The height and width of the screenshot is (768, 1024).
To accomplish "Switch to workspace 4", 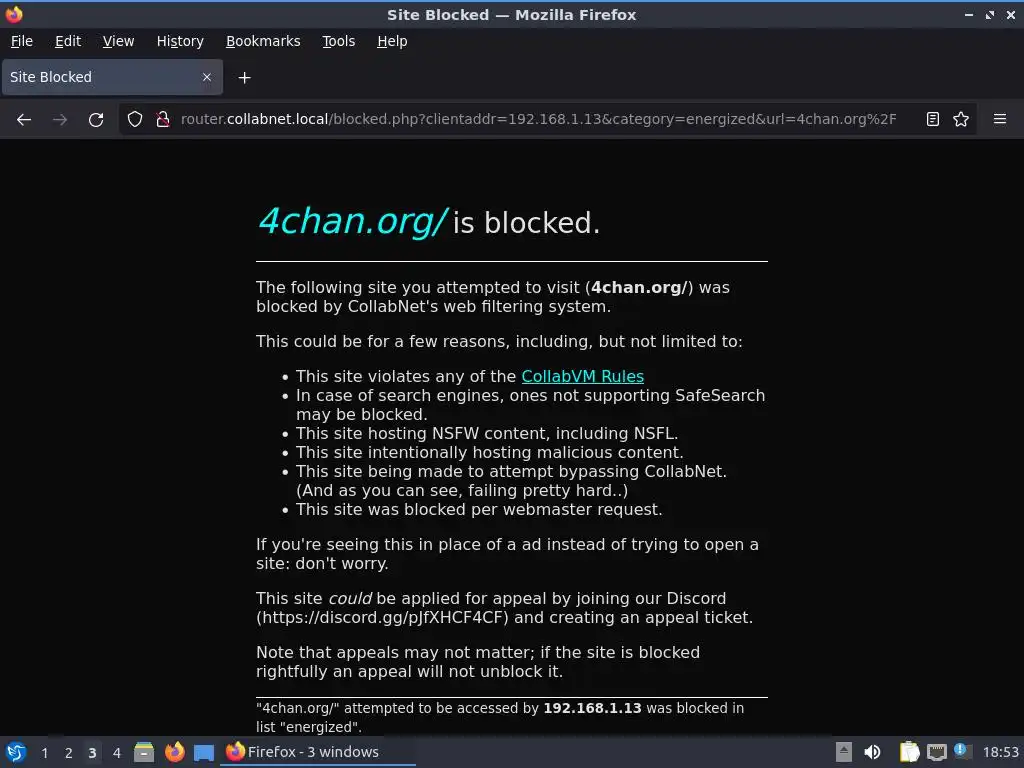I will tap(117, 753).
